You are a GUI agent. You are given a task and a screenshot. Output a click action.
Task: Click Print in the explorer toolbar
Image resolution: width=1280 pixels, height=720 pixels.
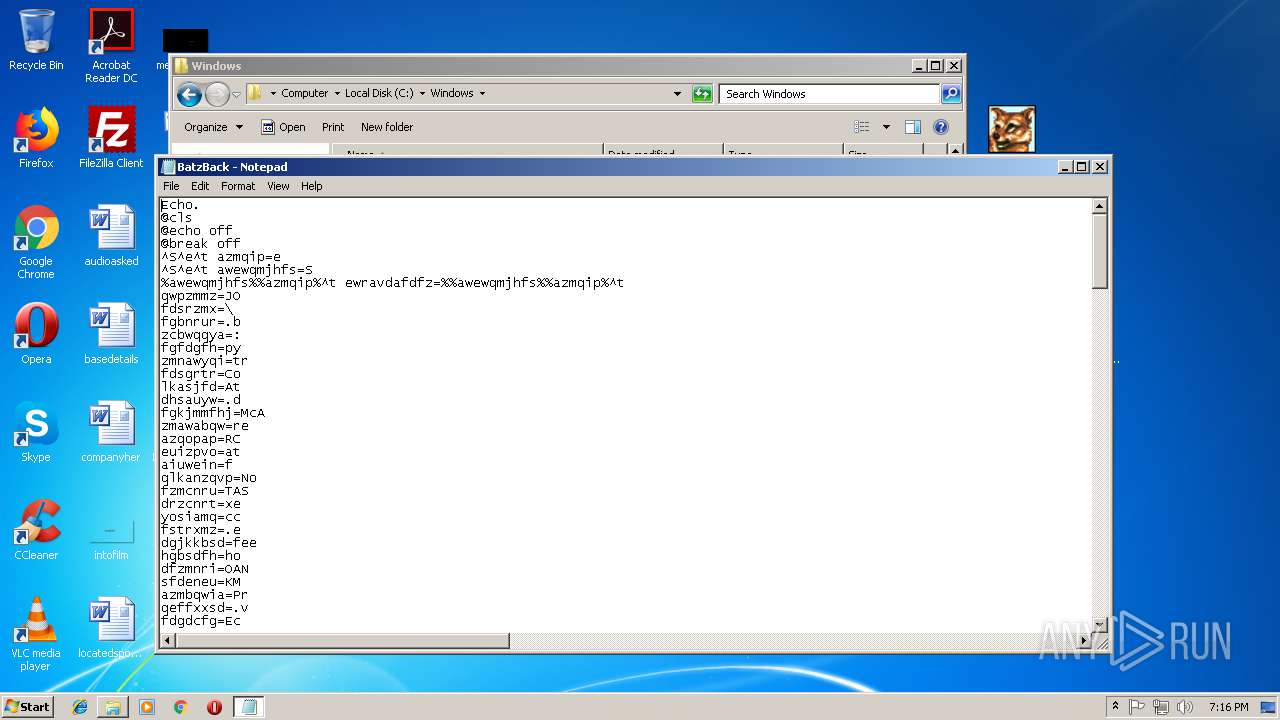coord(333,127)
